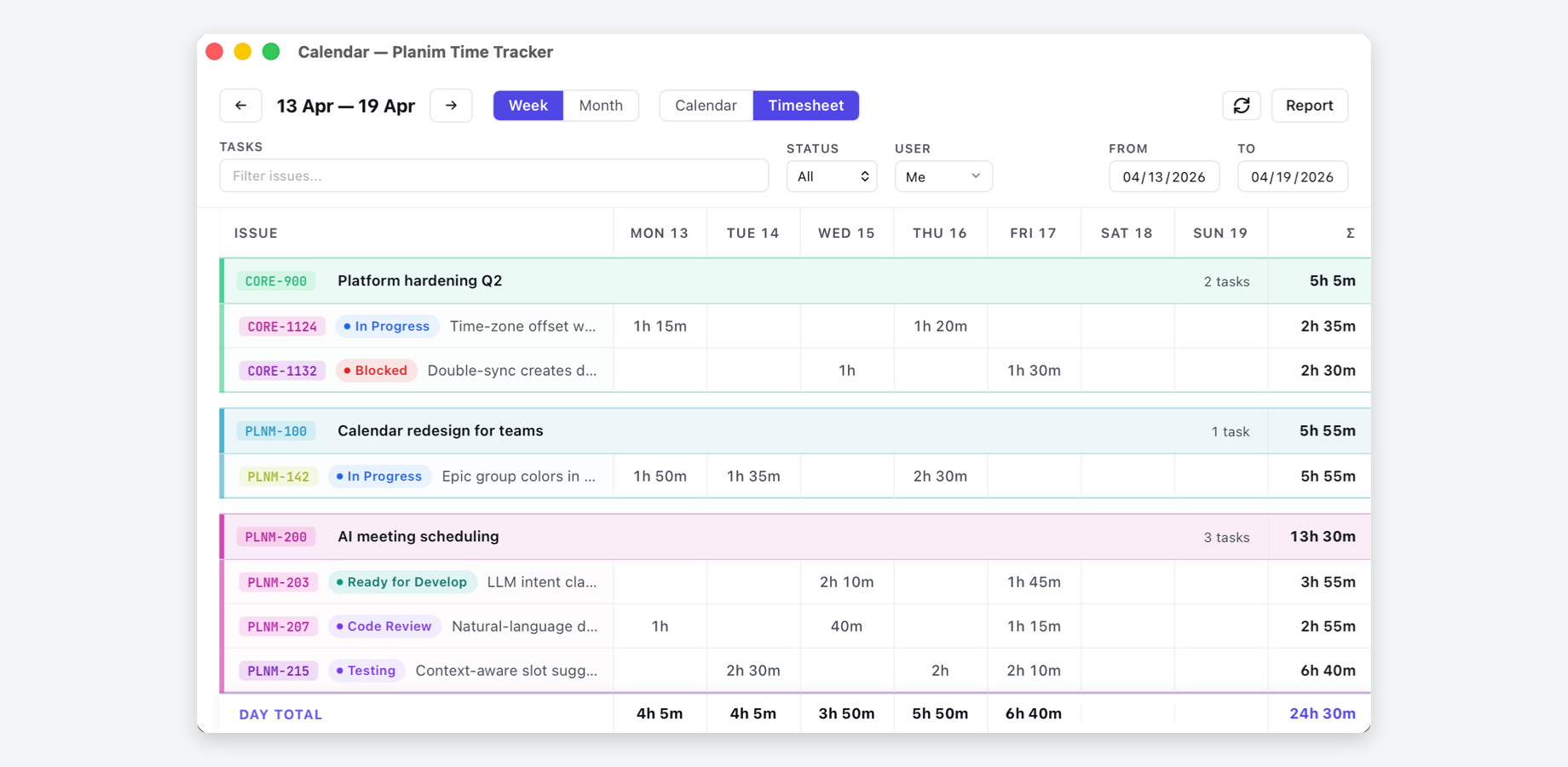The image size is (1568, 767).
Task: Click the 24h 30m weekly grand total
Action: [x=1323, y=714]
